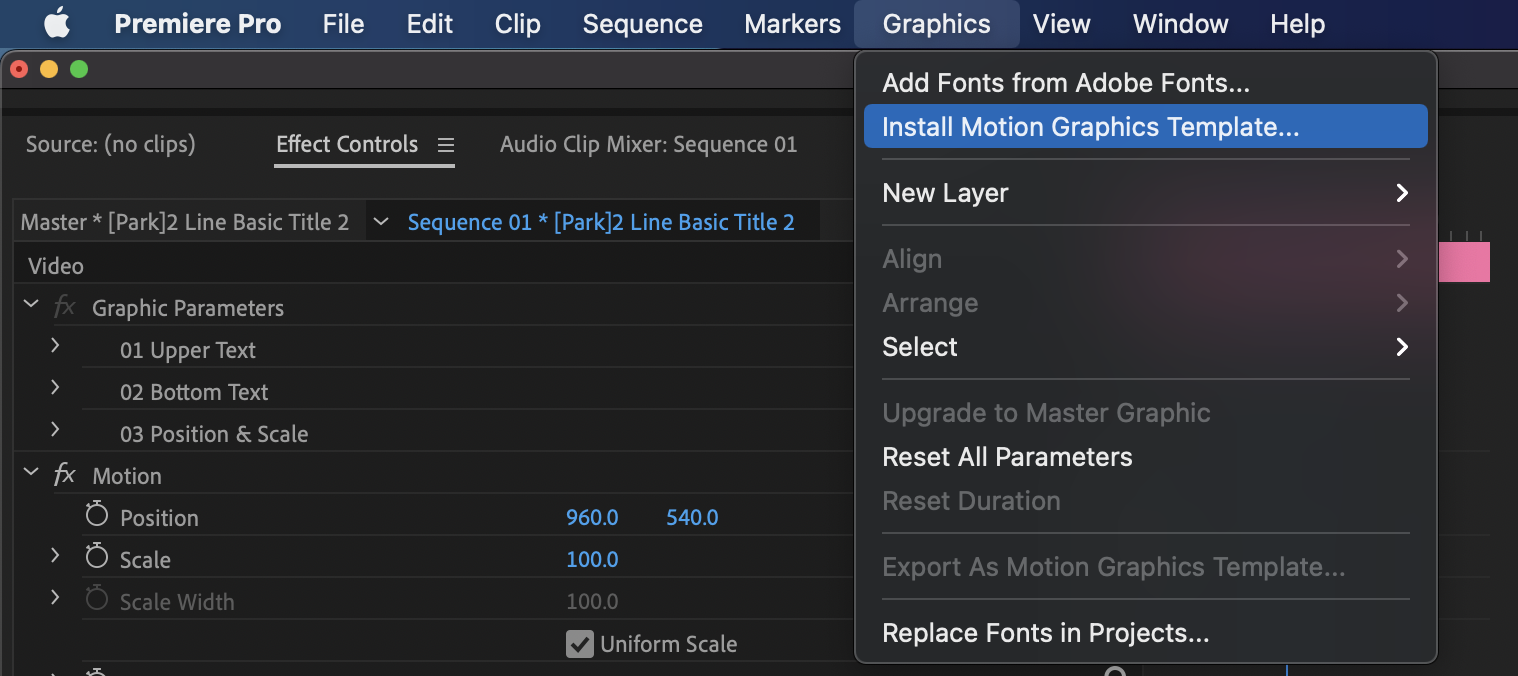Image resolution: width=1518 pixels, height=676 pixels.
Task: Open the Edit menu
Action: (430, 24)
